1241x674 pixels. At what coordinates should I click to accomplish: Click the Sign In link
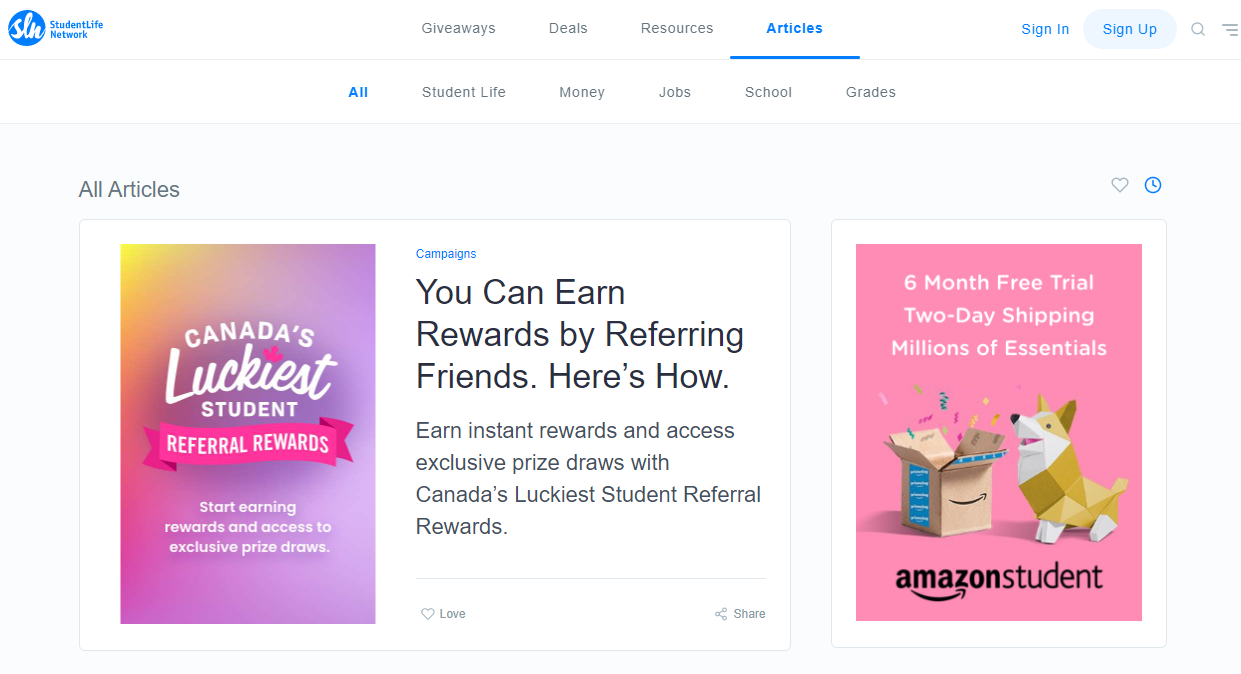click(1045, 29)
